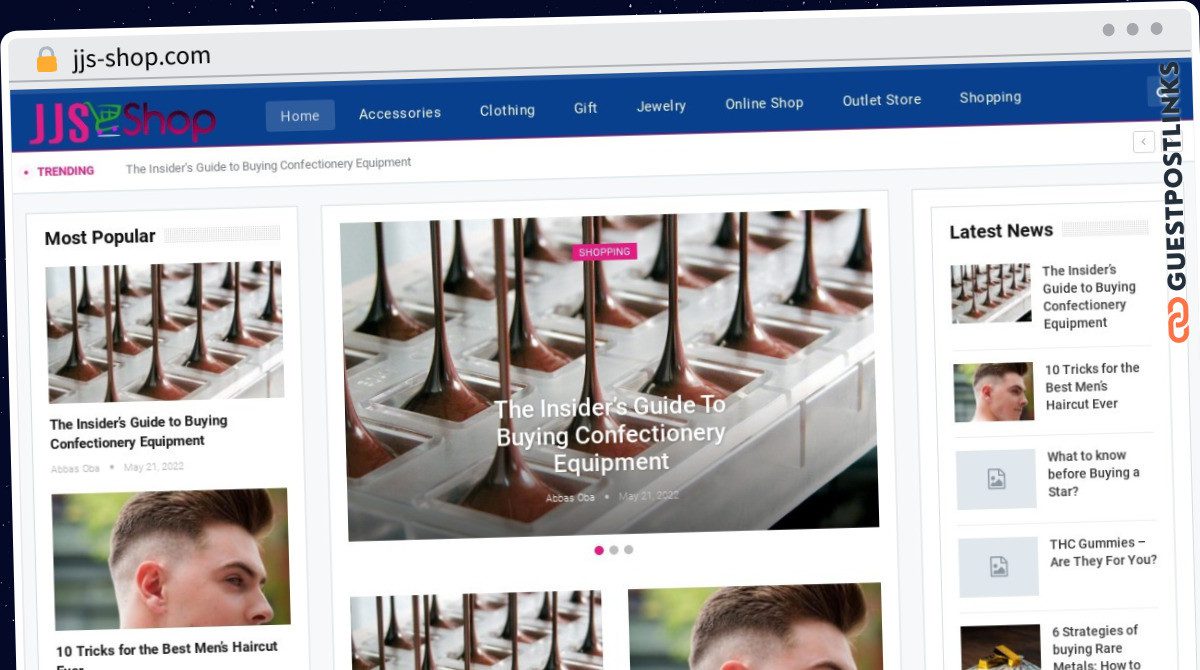The height and width of the screenshot is (670, 1200).
Task: Visit the Outlet Store page
Action: pyautogui.click(x=882, y=100)
